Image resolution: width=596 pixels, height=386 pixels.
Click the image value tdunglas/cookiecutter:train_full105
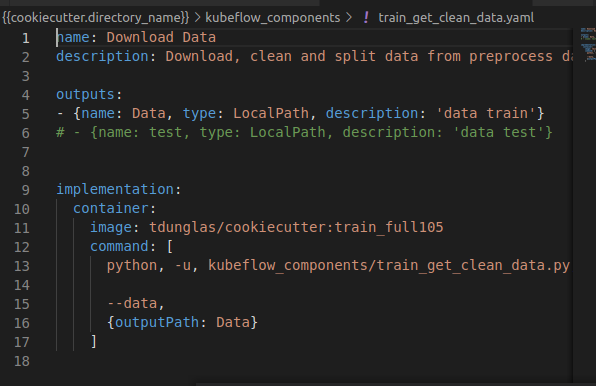pos(296,227)
